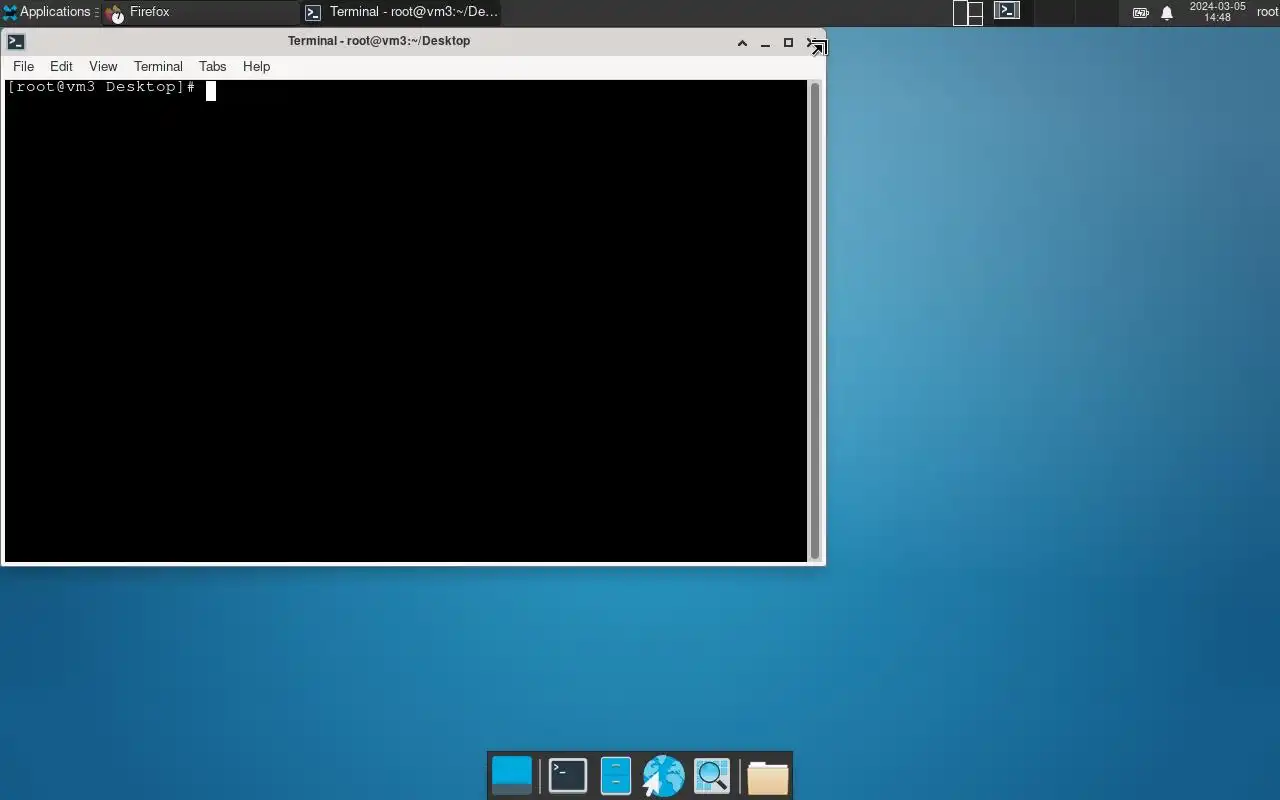Launch Terminal emulator from the dock
Image resolution: width=1280 pixels, height=800 pixels.
[x=568, y=776]
